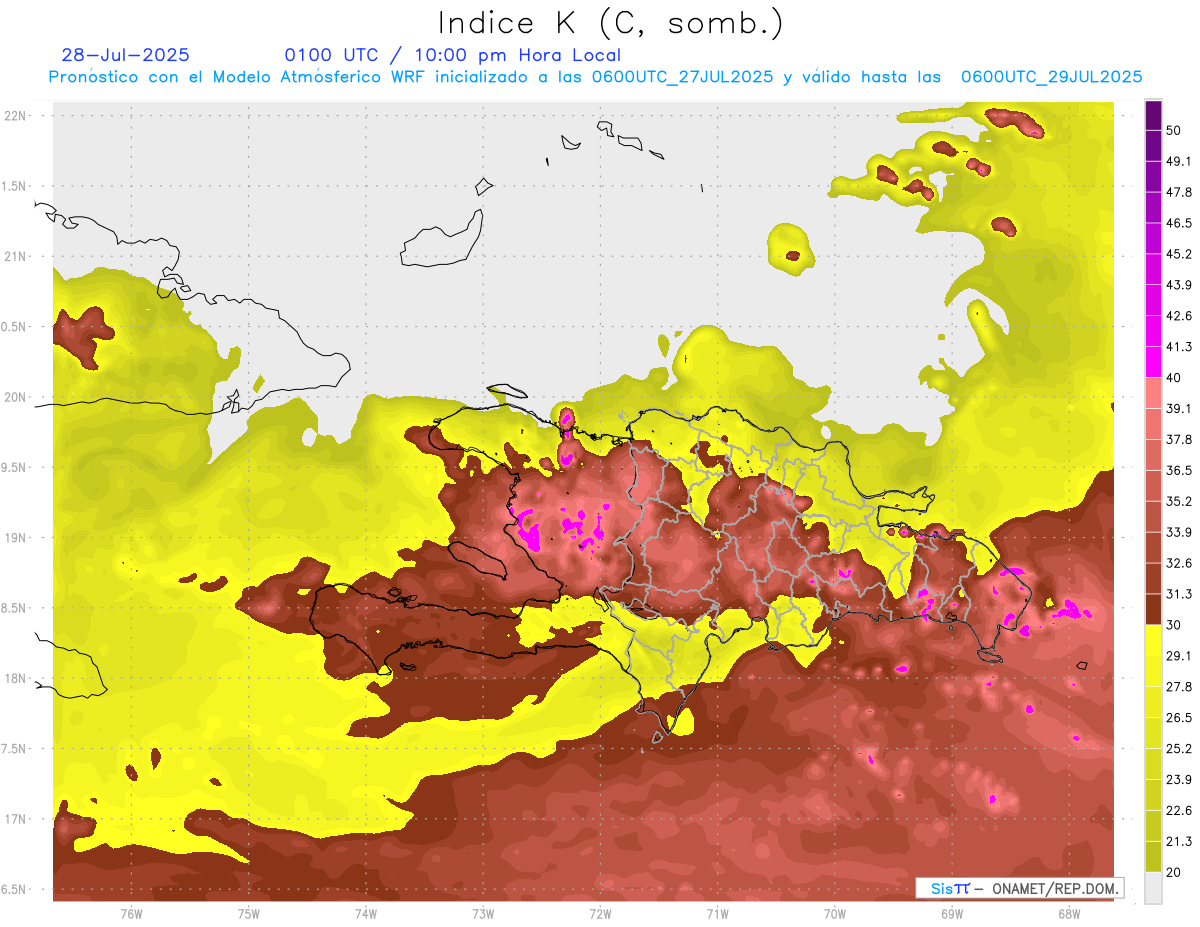Click the '39.1' color scale value
This screenshot has height=927, width=1200.
(1178, 409)
